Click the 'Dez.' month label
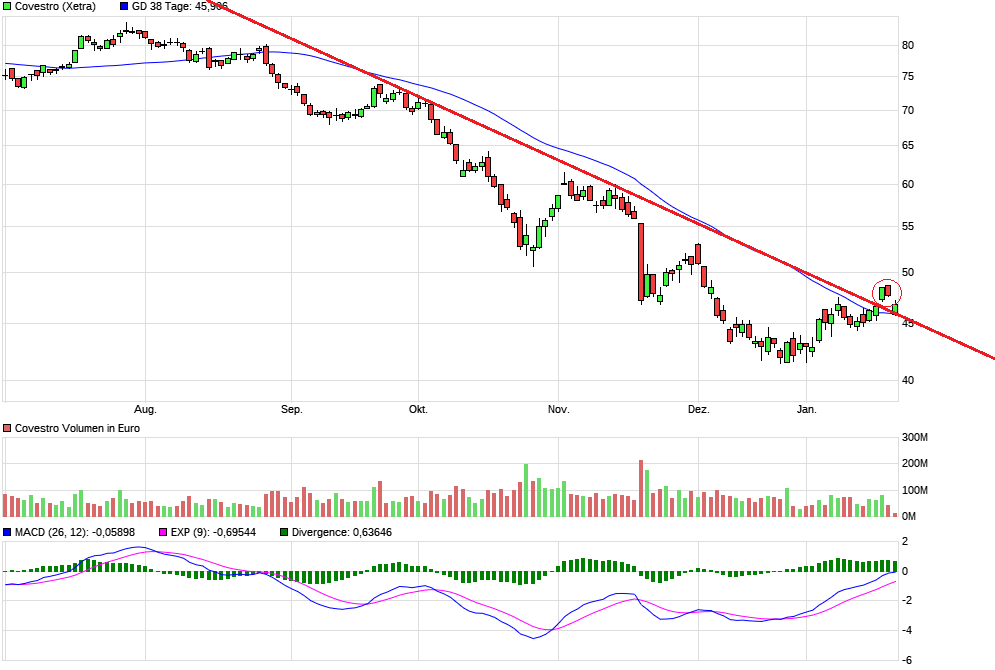995x670 pixels. (699, 409)
